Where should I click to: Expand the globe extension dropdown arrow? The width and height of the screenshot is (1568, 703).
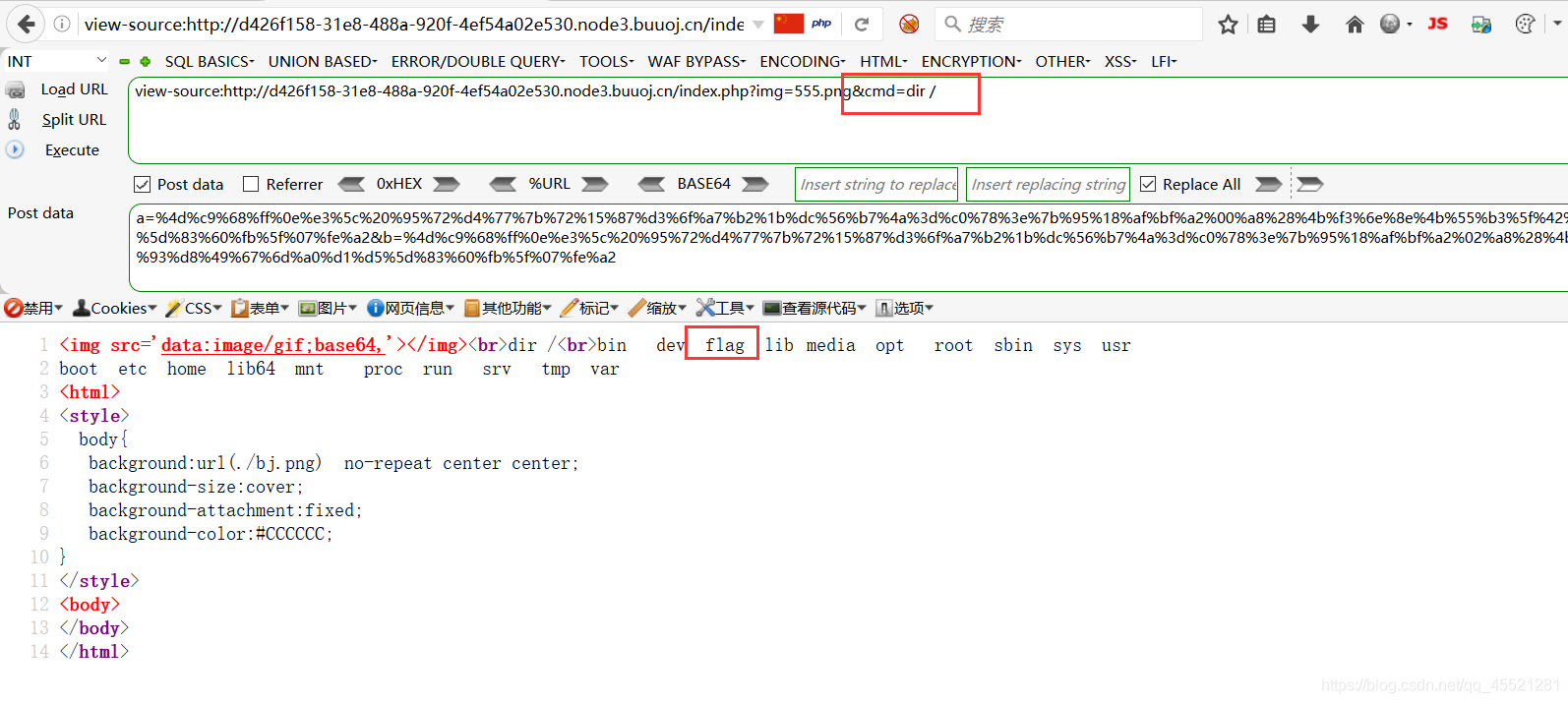point(1410,24)
